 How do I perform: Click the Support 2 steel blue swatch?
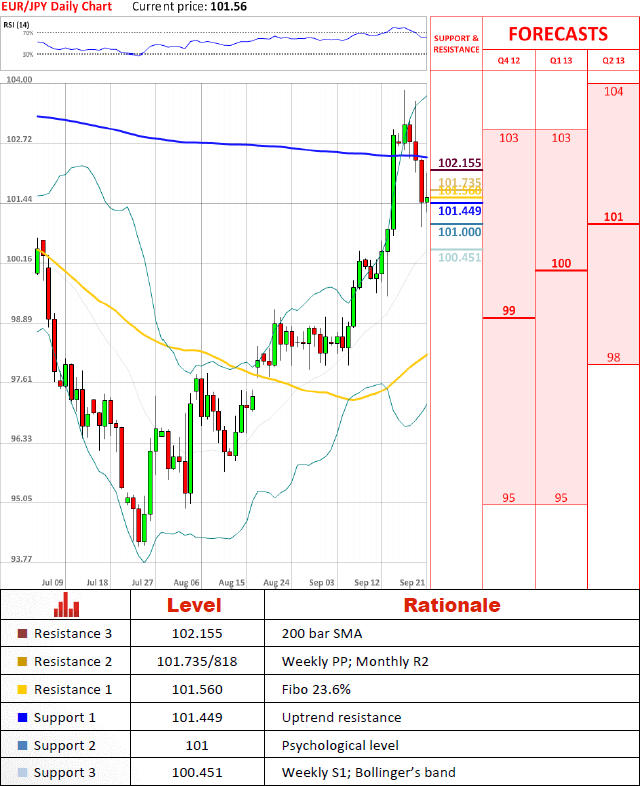coord(22,745)
